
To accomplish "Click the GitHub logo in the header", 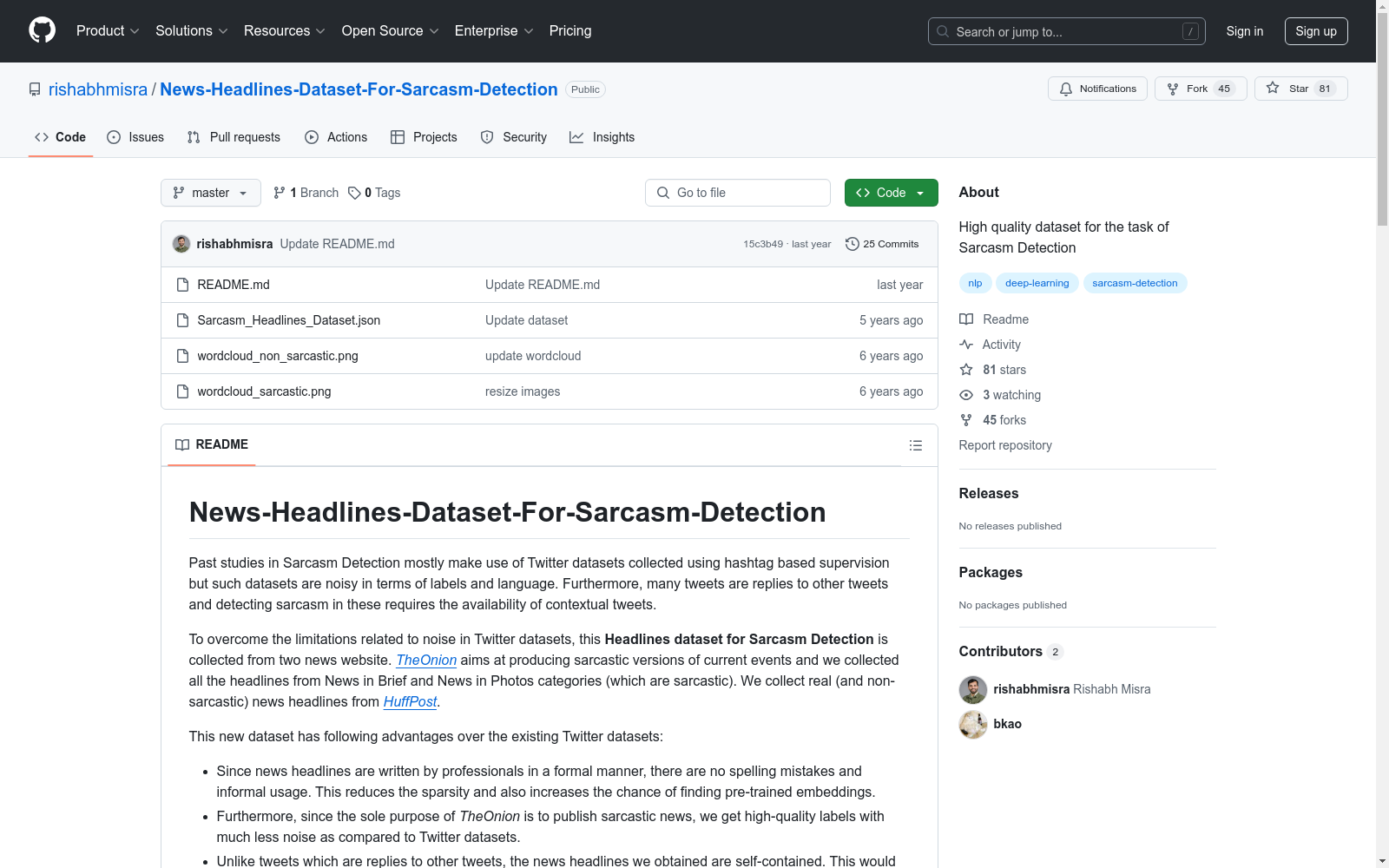I will point(41,30).
